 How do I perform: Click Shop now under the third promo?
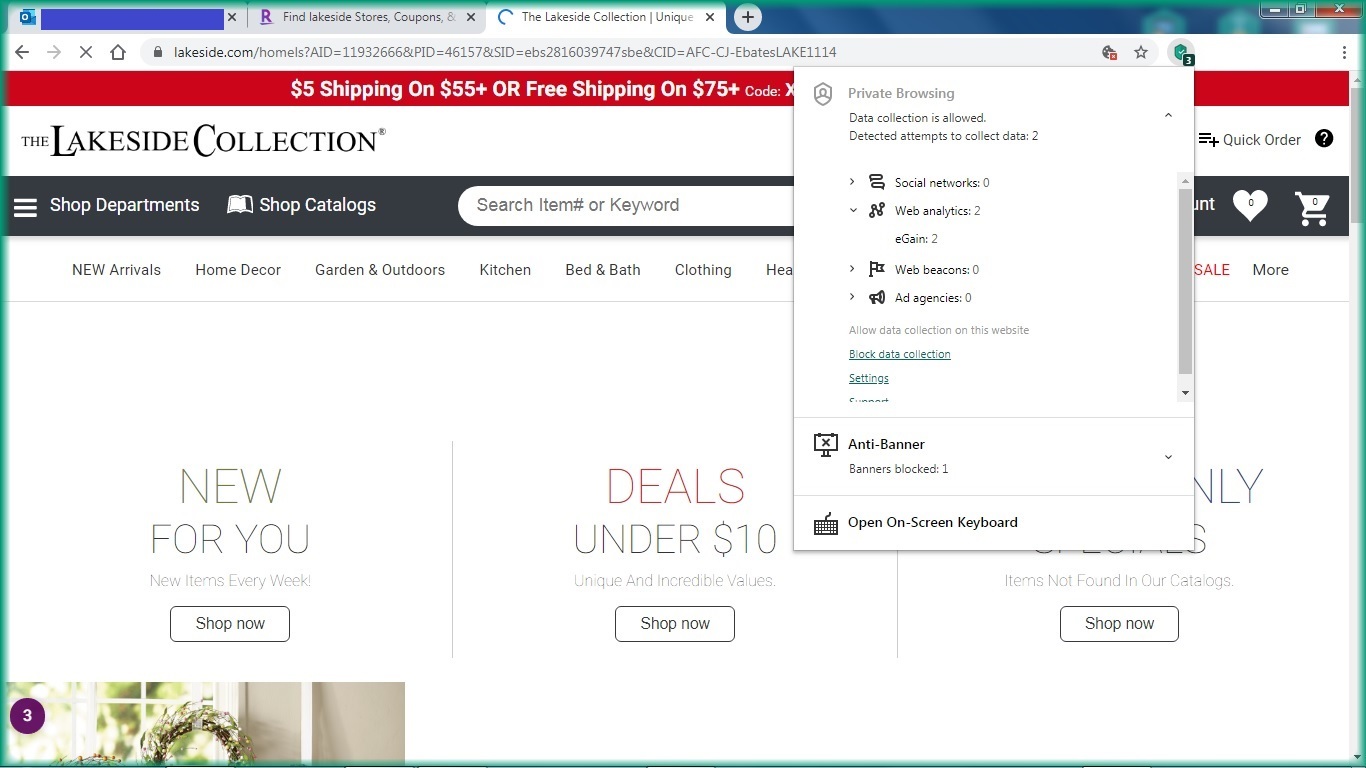point(1119,624)
